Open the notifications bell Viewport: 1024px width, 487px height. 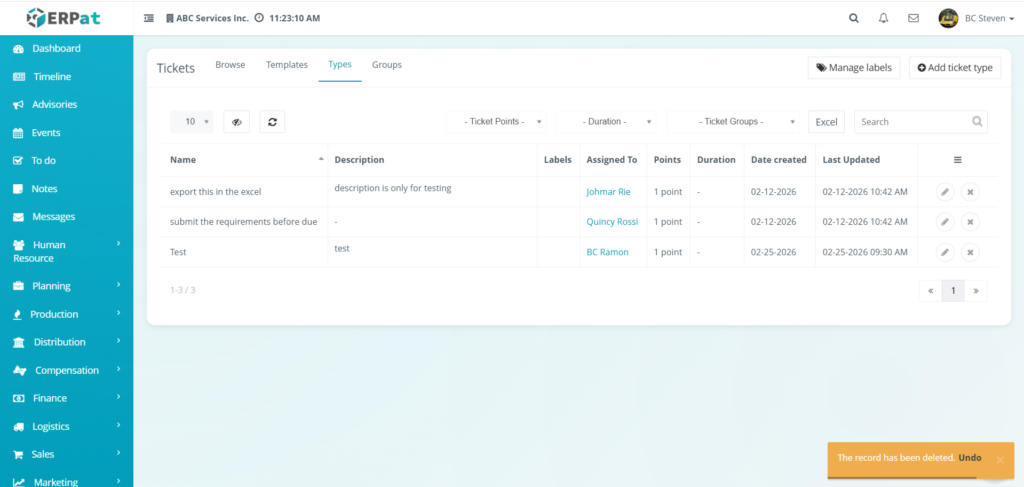pos(883,18)
